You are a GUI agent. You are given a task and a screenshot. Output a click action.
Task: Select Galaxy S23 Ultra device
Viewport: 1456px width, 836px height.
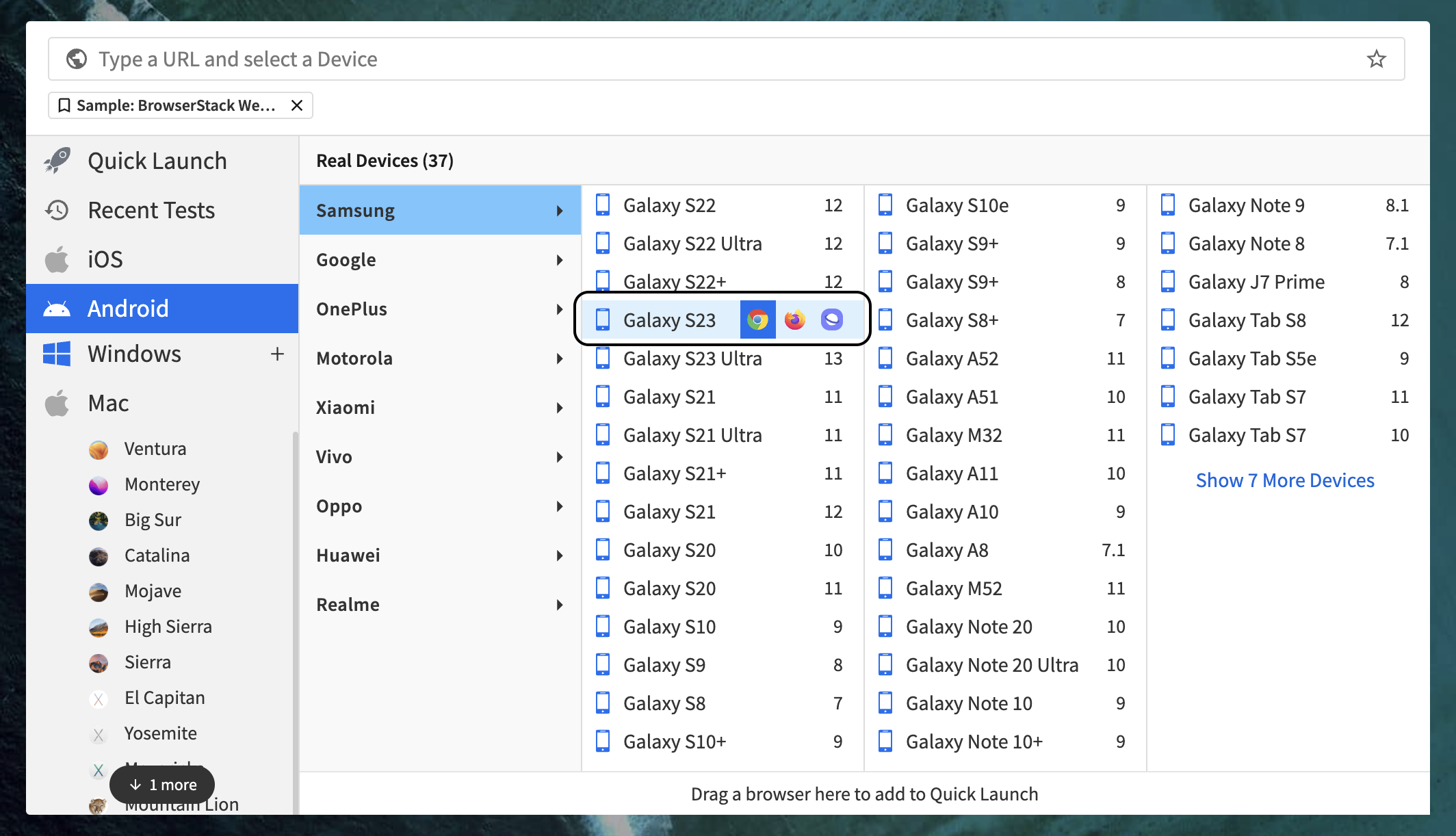point(692,358)
